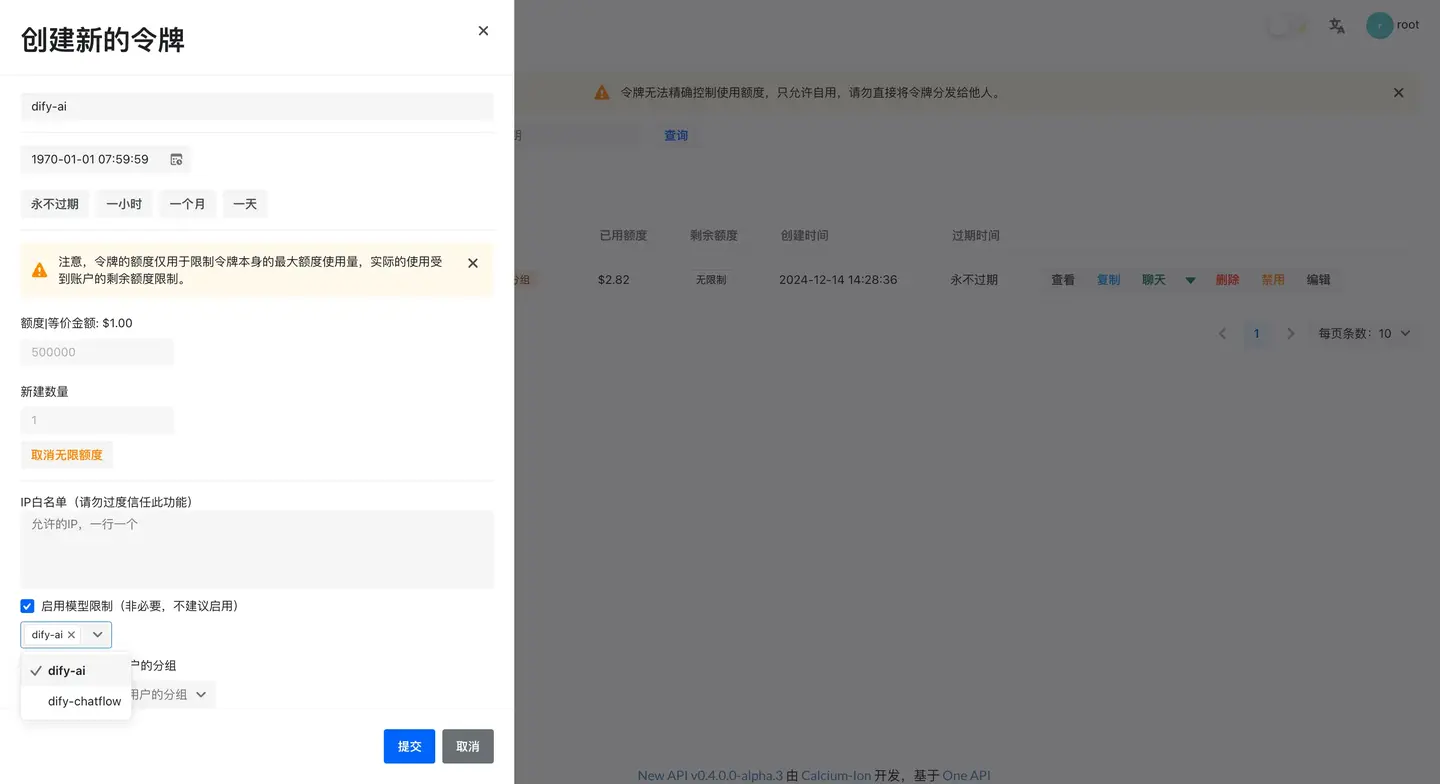Click the previous page arrow

pos(1223,334)
